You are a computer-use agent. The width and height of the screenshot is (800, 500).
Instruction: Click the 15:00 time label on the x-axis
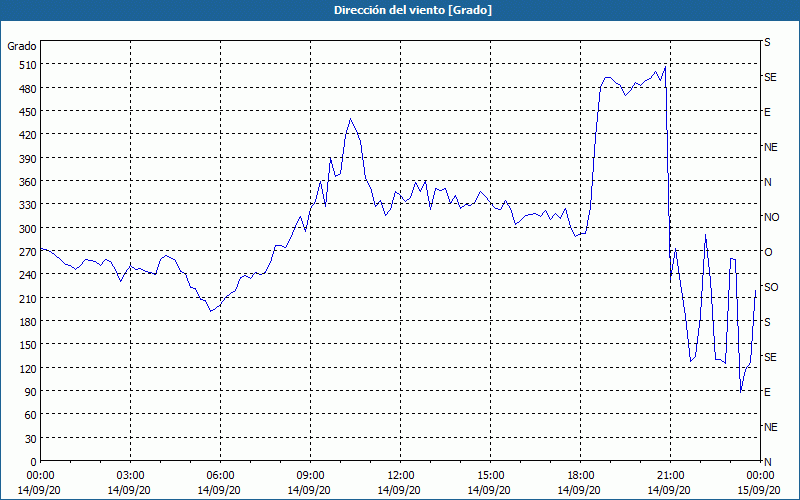(x=490, y=476)
